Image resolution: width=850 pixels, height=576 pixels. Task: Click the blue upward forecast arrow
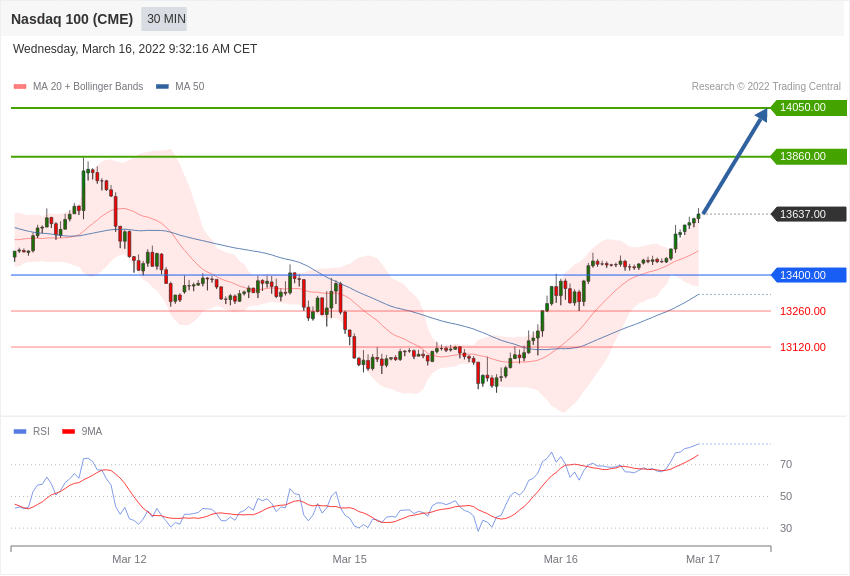(x=734, y=162)
